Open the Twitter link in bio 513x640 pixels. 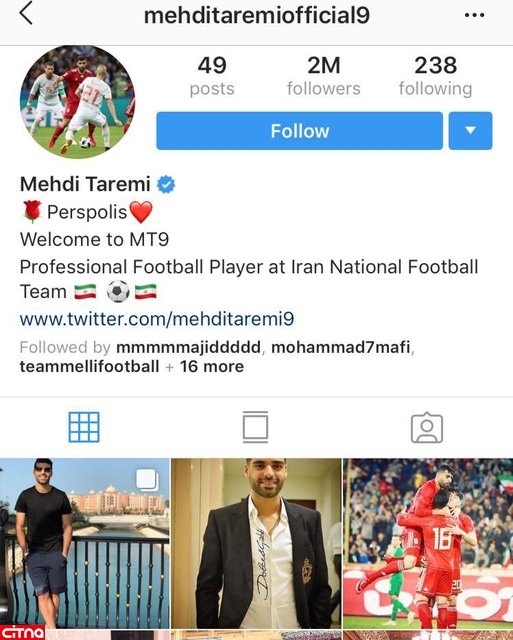pyautogui.click(x=157, y=319)
